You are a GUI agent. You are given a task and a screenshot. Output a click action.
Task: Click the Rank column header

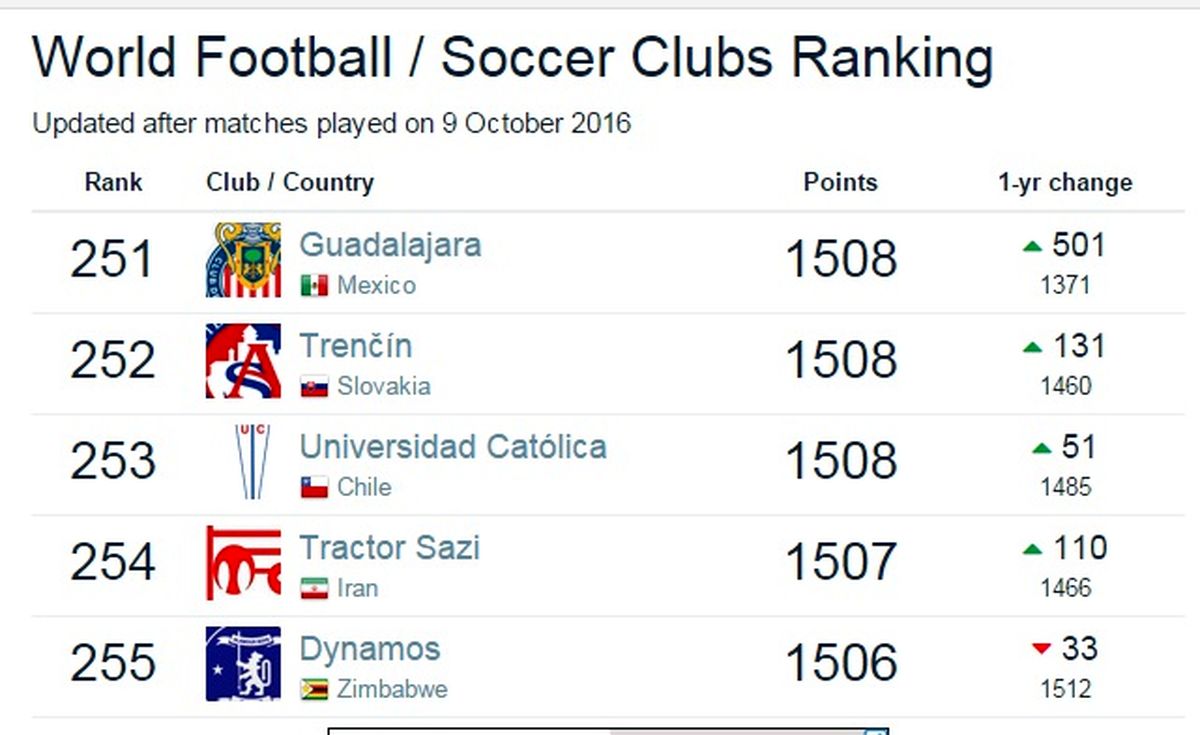coord(113,182)
